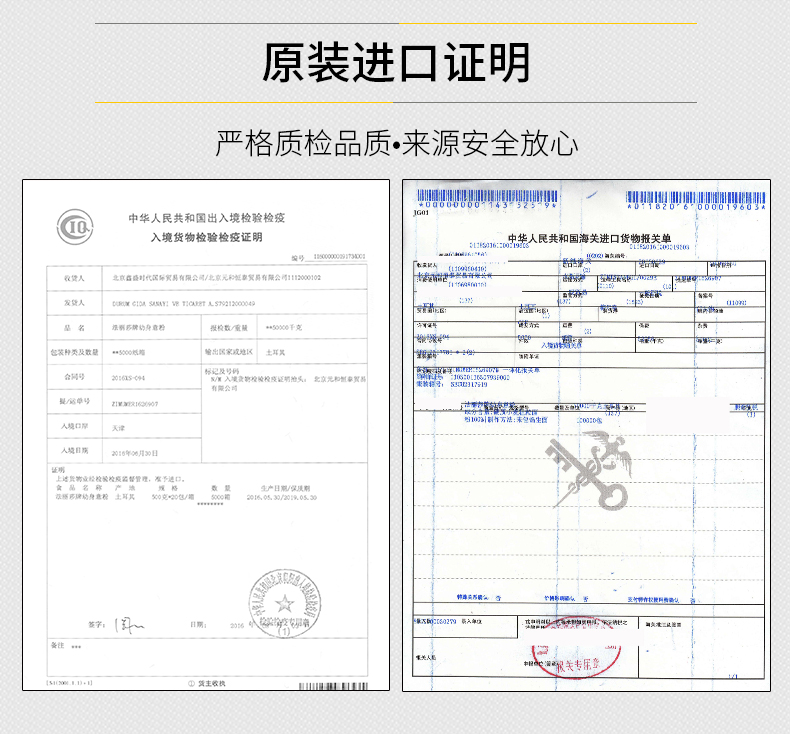Viewport: 790px width, 734px height.
Task: Click the 备注 remarks label
Action: pos(57,645)
